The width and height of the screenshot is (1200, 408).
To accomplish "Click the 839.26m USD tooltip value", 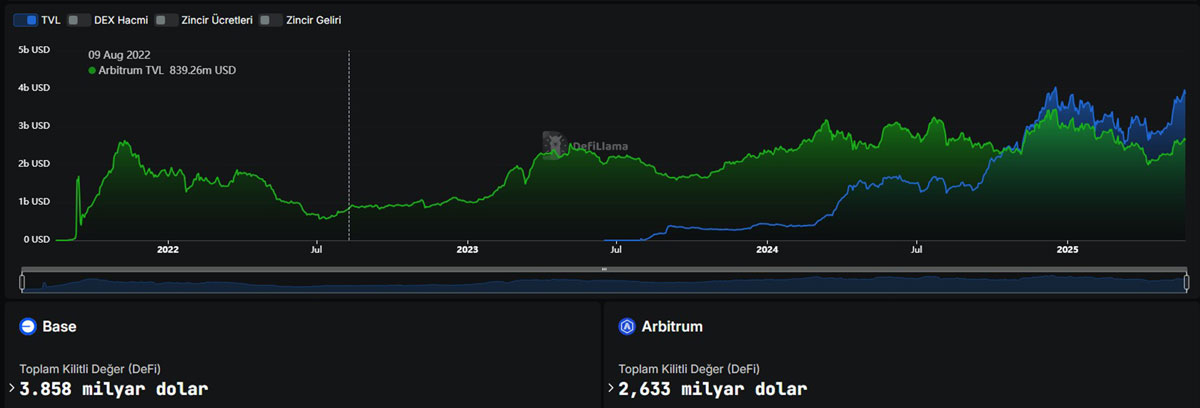I will tap(203, 71).
